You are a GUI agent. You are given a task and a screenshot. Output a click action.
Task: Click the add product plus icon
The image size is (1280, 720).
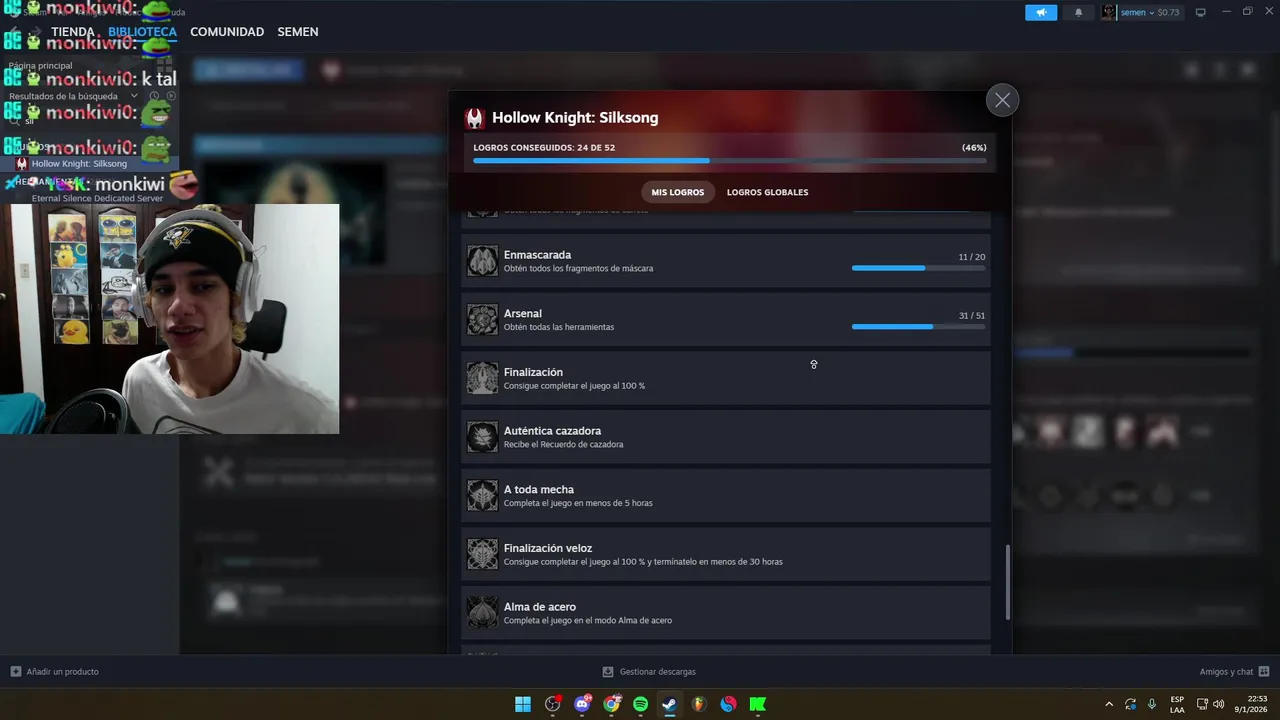tap(16, 672)
